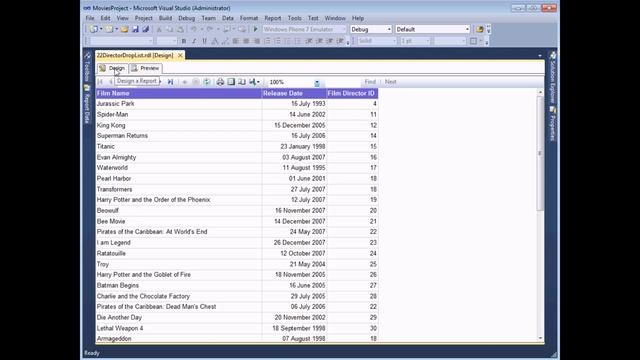The height and width of the screenshot is (360, 640).
Task: Click the Film Director ID column header
Action: click(x=352, y=93)
